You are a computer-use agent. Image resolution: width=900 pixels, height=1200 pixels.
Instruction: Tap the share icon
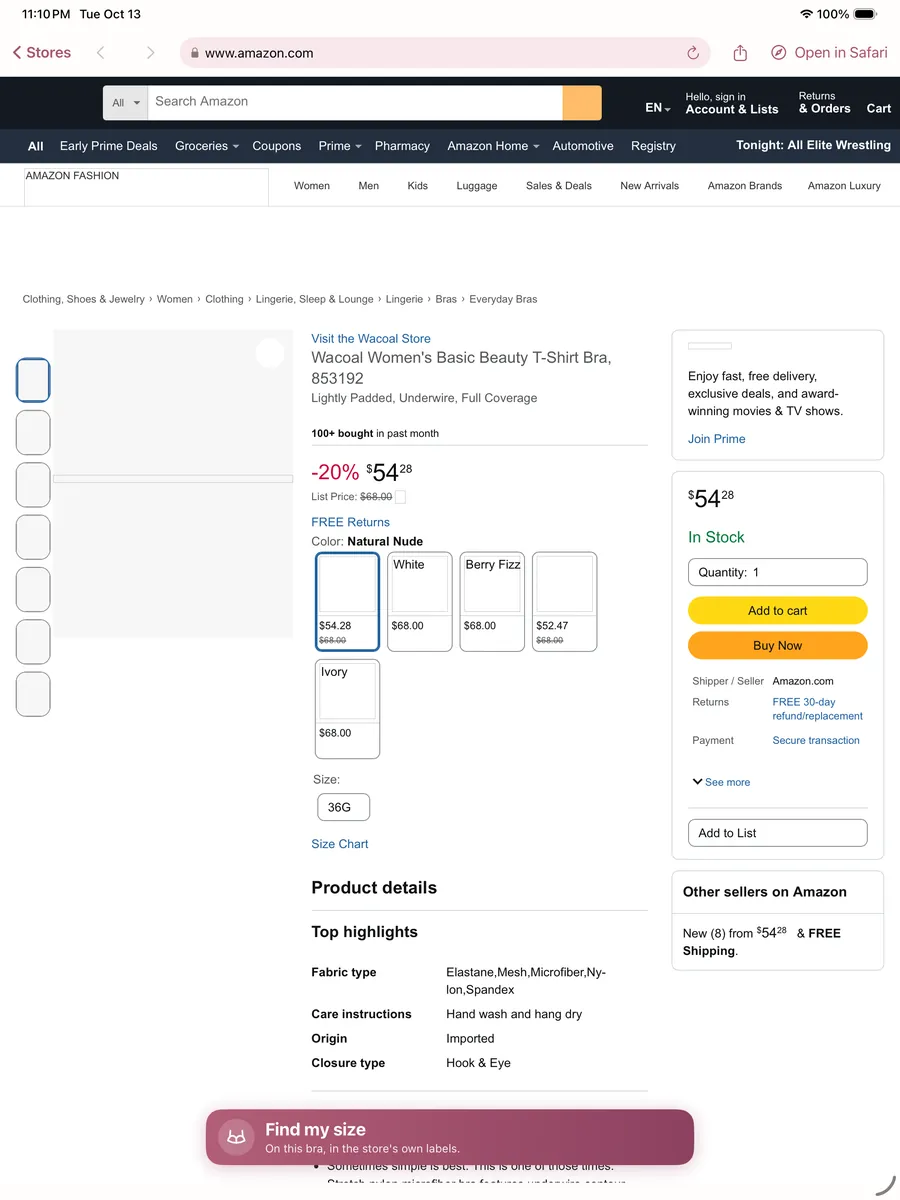[x=740, y=52]
